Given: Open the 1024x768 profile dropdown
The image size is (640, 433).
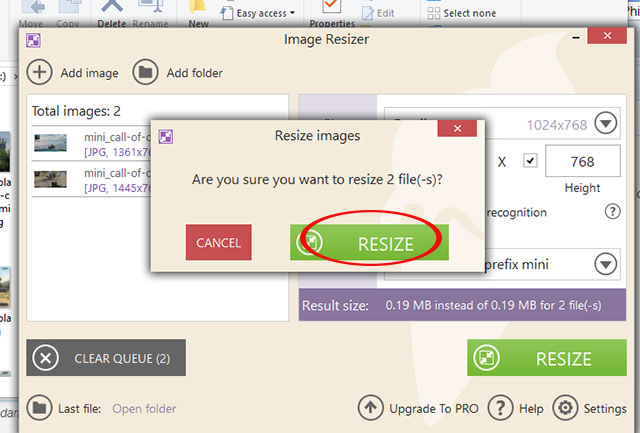Looking at the screenshot, I should tap(605, 123).
